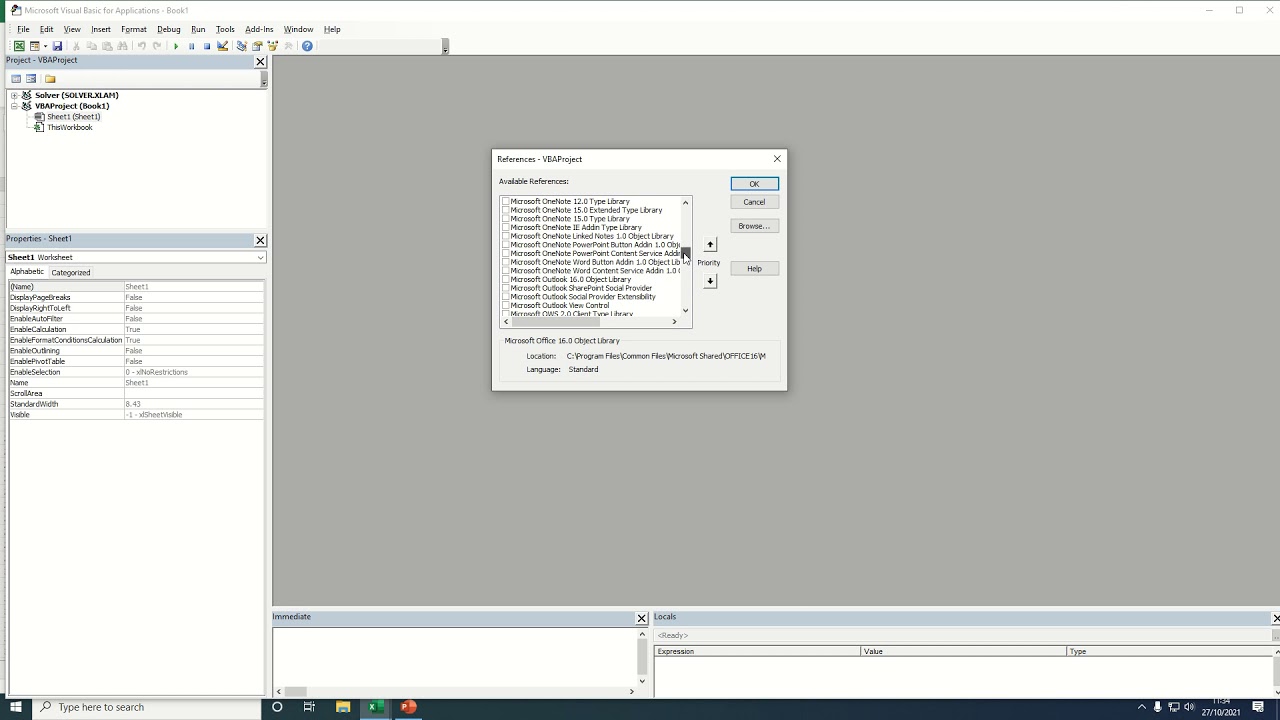This screenshot has height=720, width=1280.
Task: Close the Project - VBAProject panel
Action: tap(260, 61)
